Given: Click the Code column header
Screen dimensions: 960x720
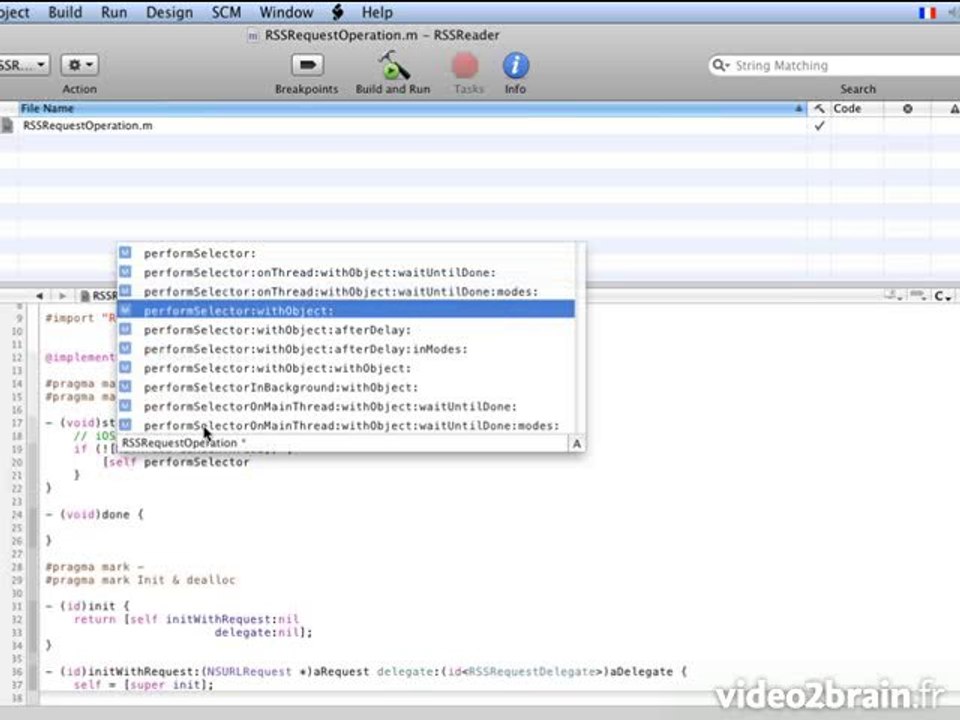Looking at the screenshot, I should 857,108.
